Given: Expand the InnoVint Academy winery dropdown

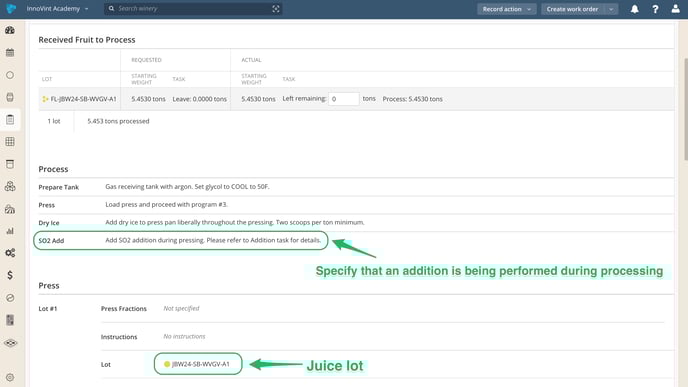Looking at the screenshot, I should pyautogui.click(x=57, y=9).
